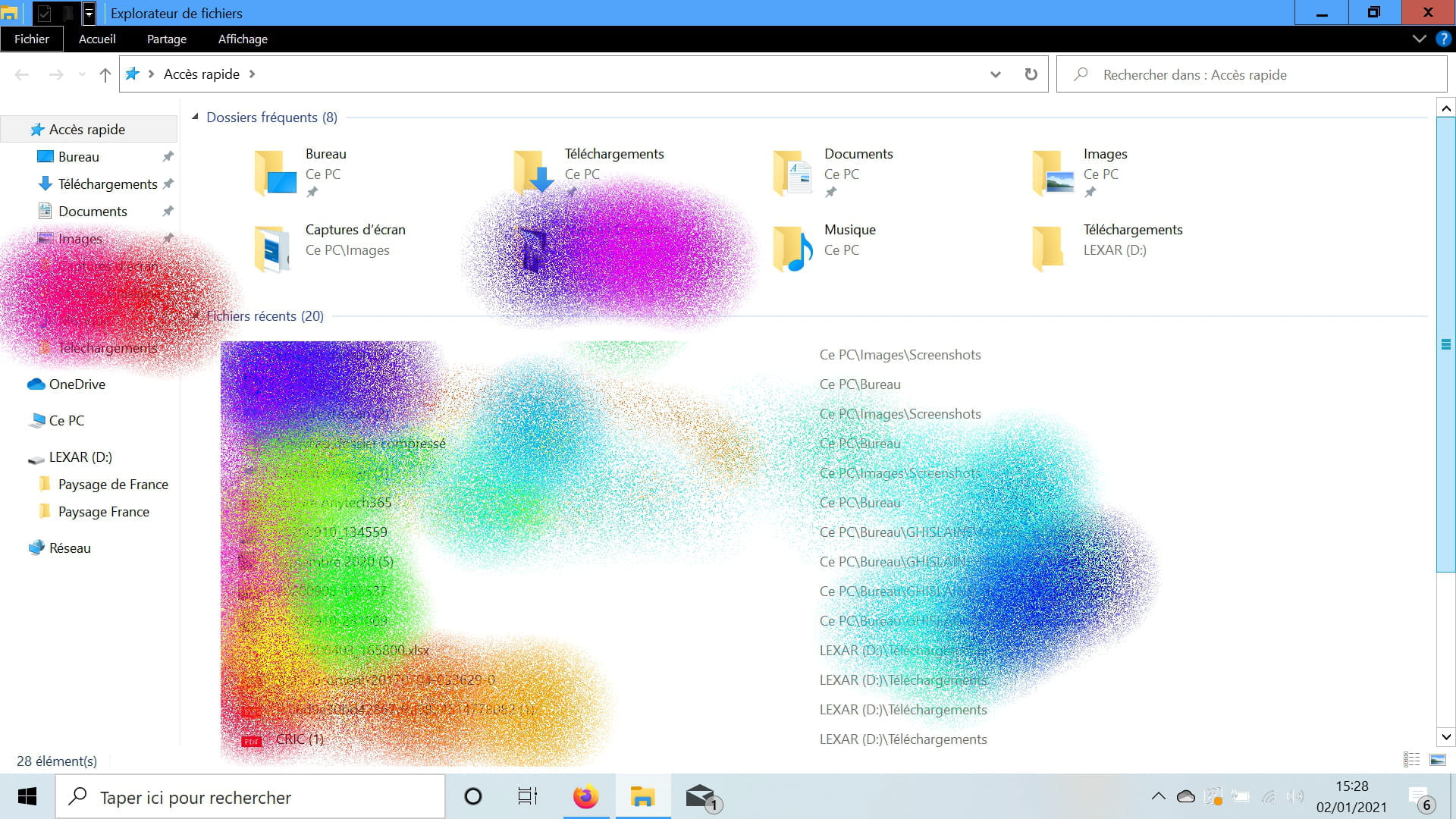Open the Affichage ribbon tab
The image size is (1456, 819).
click(x=243, y=39)
